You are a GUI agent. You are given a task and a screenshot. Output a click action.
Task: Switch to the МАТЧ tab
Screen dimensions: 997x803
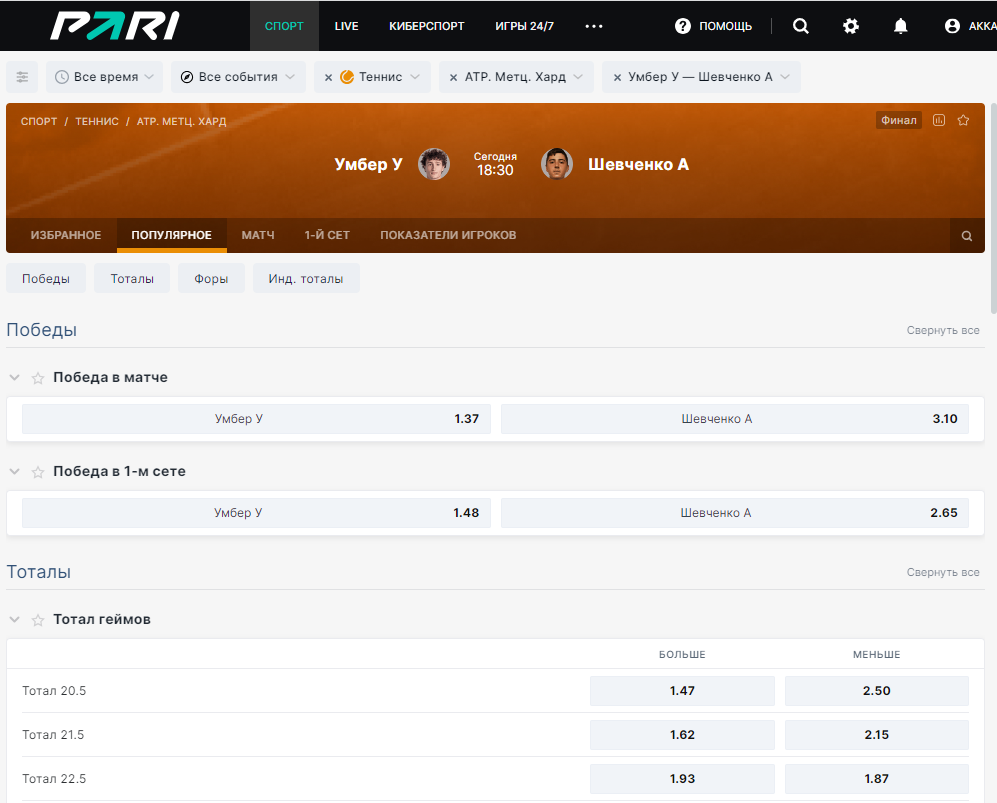click(258, 235)
